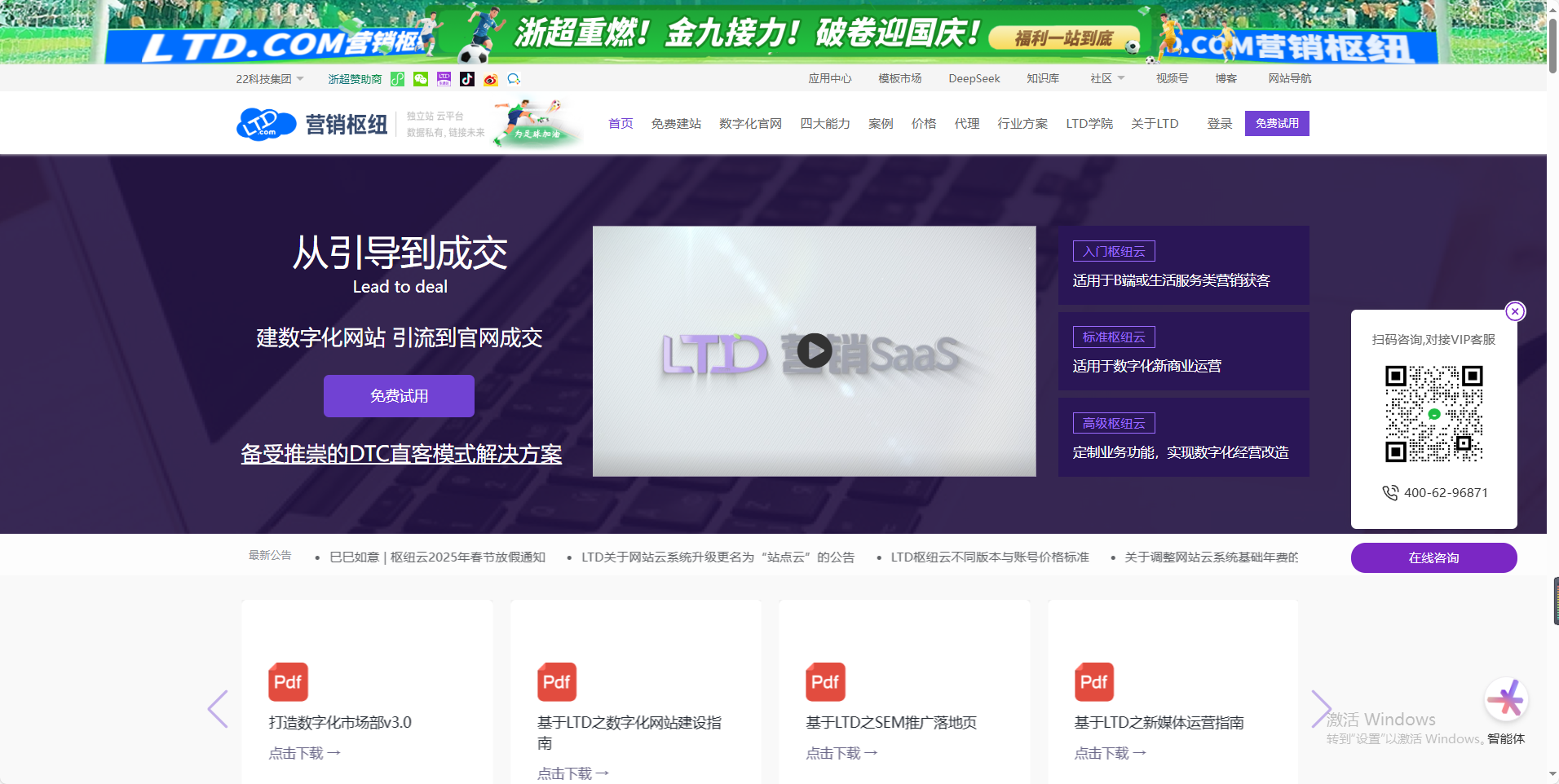Viewport: 1559px width, 784px height.
Task: Open 网站导航 in the top bar
Action: [x=1290, y=78]
